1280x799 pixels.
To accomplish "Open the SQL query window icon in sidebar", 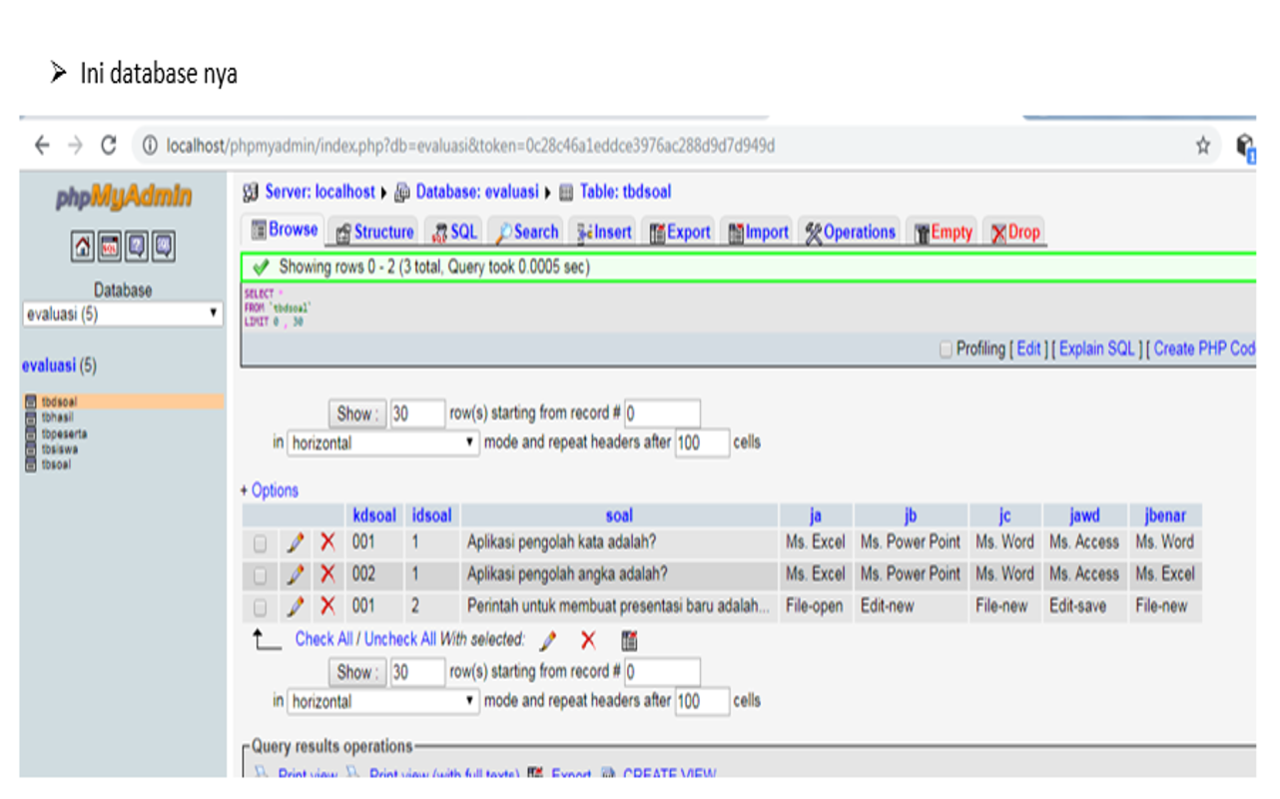I will (110, 246).
